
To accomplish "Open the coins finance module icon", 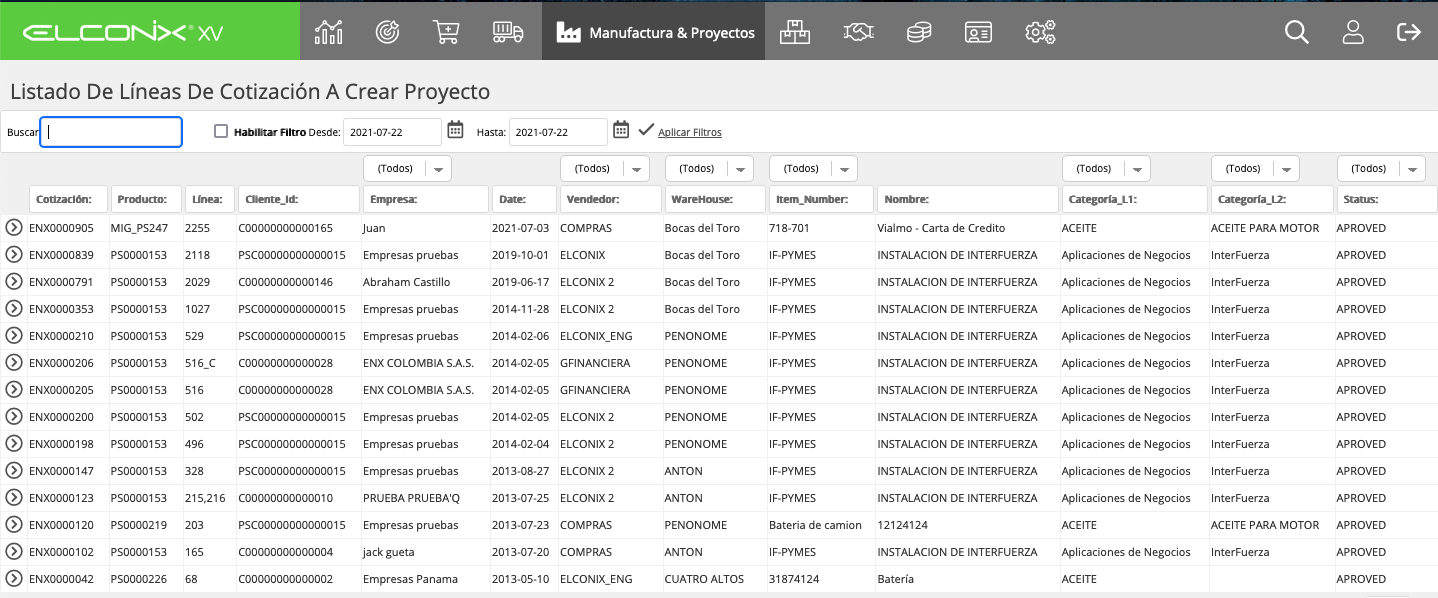I will point(918,32).
